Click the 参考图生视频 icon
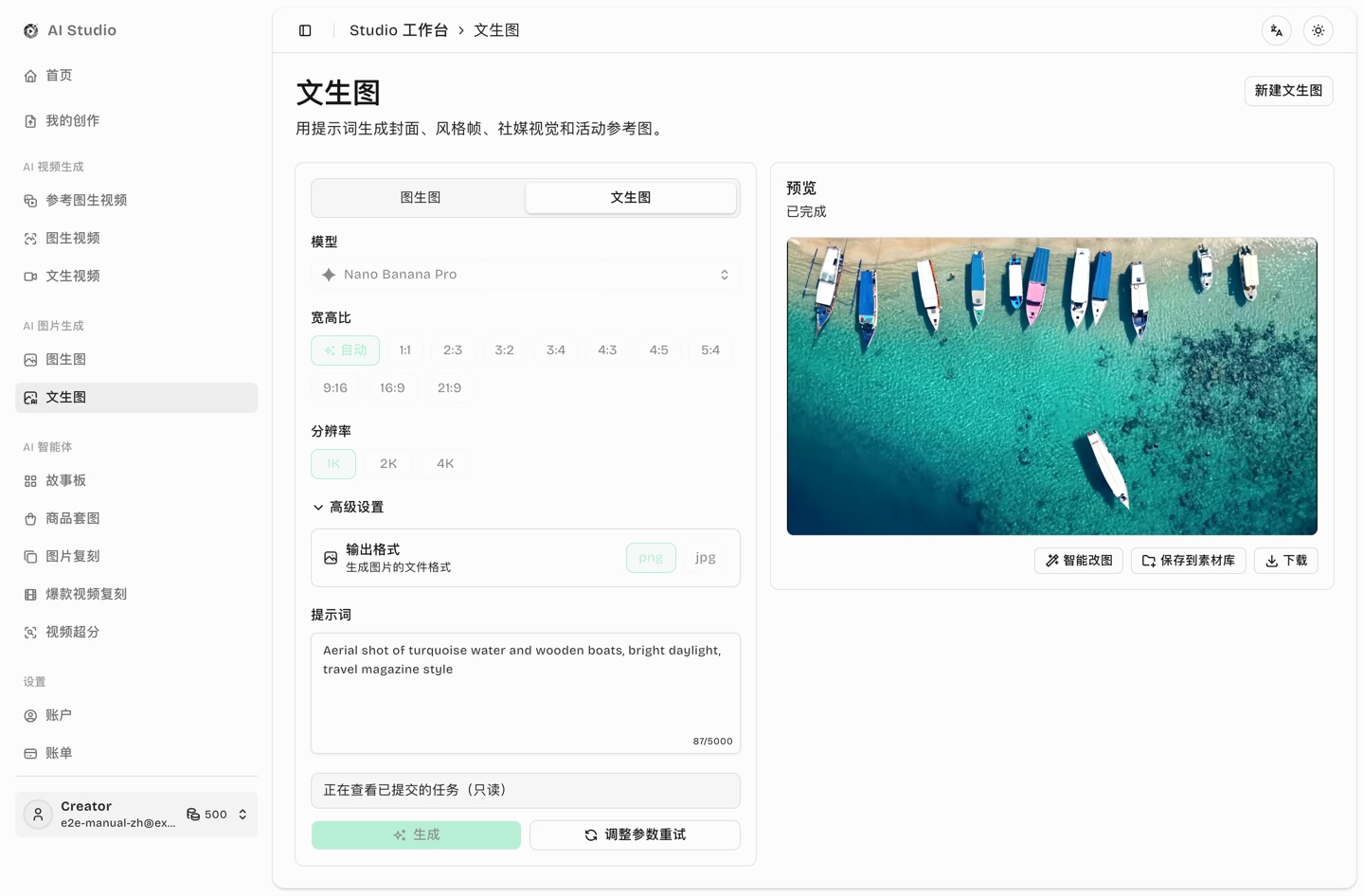Screen dimensions: 1364x896 tap(30, 201)
